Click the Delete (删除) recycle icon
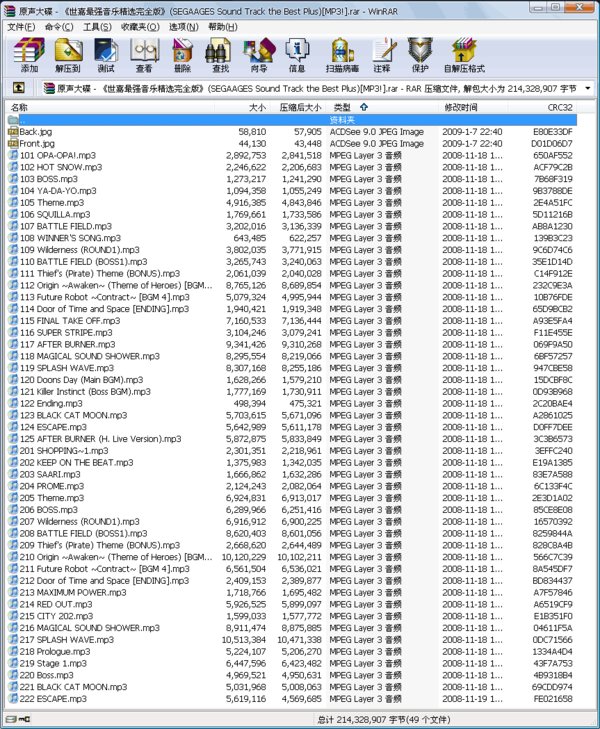 [182, 55]
